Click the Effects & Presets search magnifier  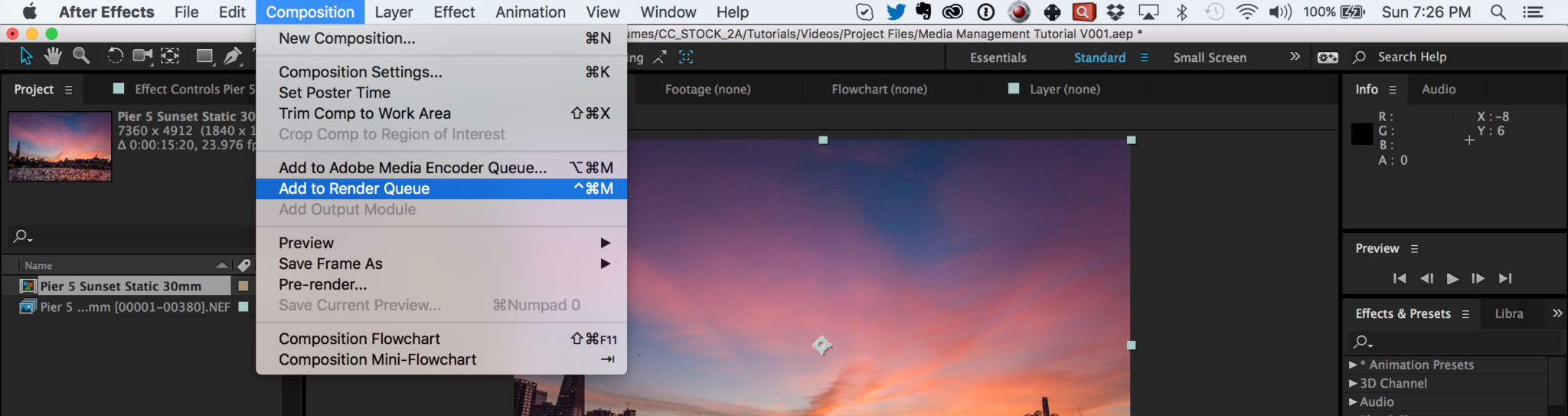[1363, 342]
